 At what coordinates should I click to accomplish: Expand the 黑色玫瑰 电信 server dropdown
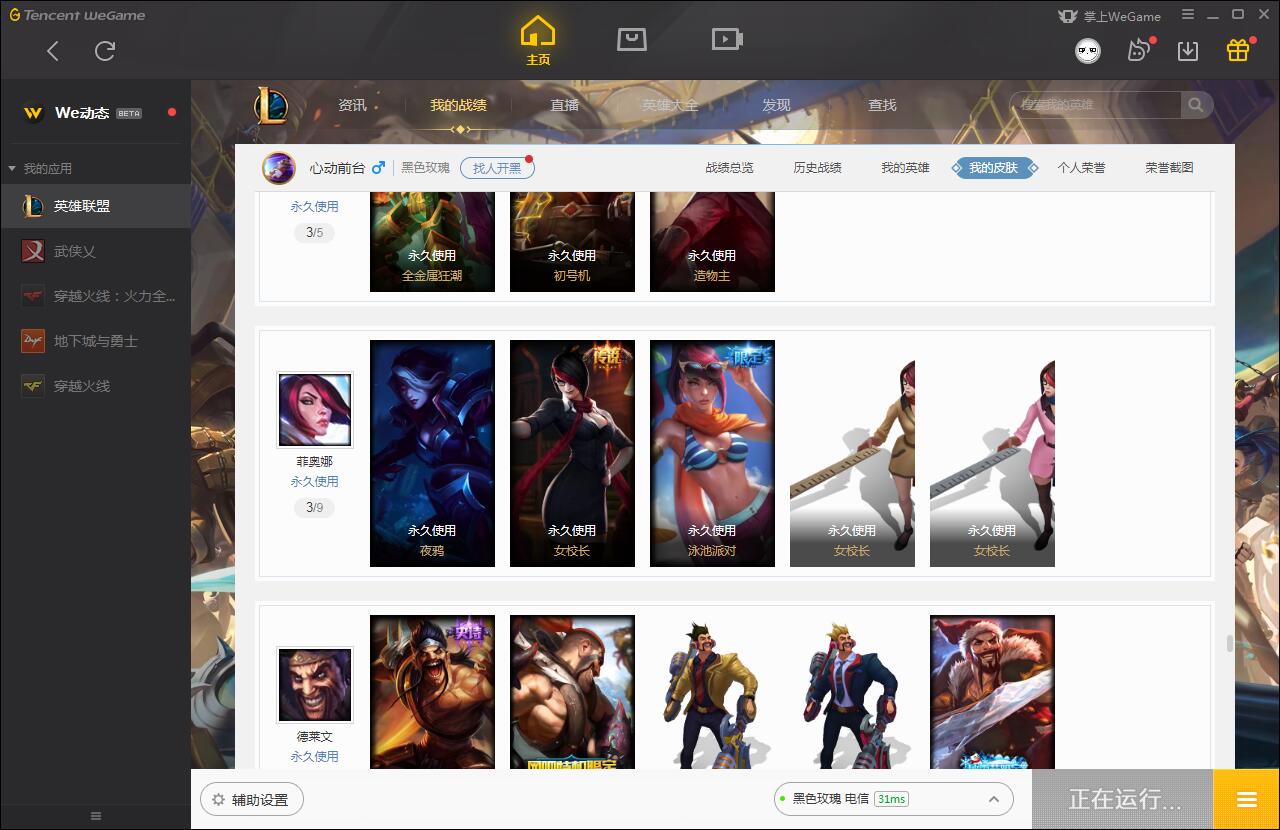[893, 799]
